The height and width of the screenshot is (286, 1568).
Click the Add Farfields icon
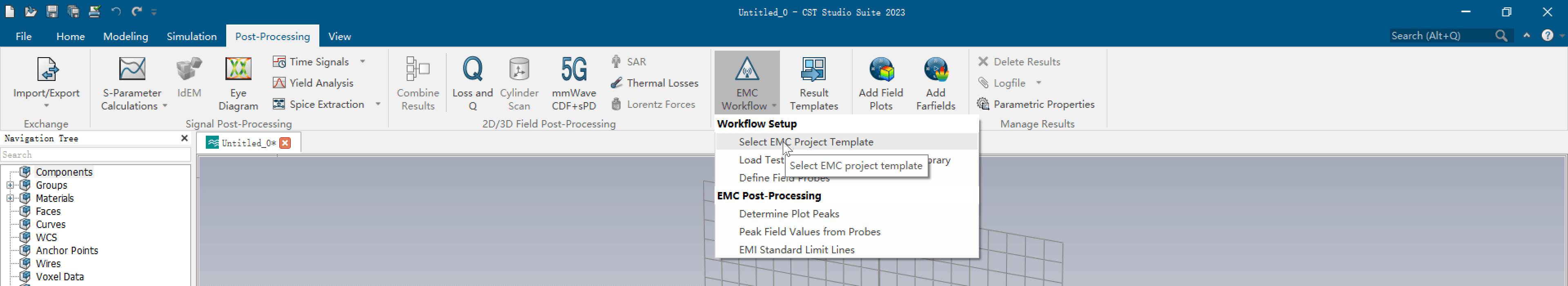coord(935,70)
